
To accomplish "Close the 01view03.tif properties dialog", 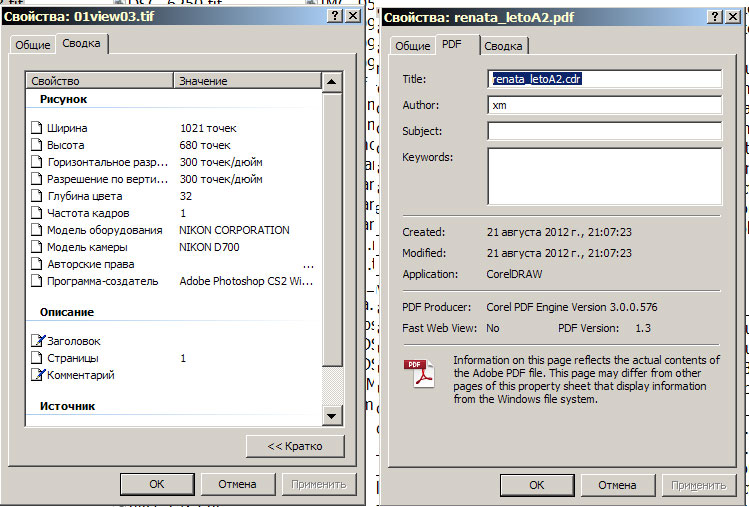I will coord(353,16).
